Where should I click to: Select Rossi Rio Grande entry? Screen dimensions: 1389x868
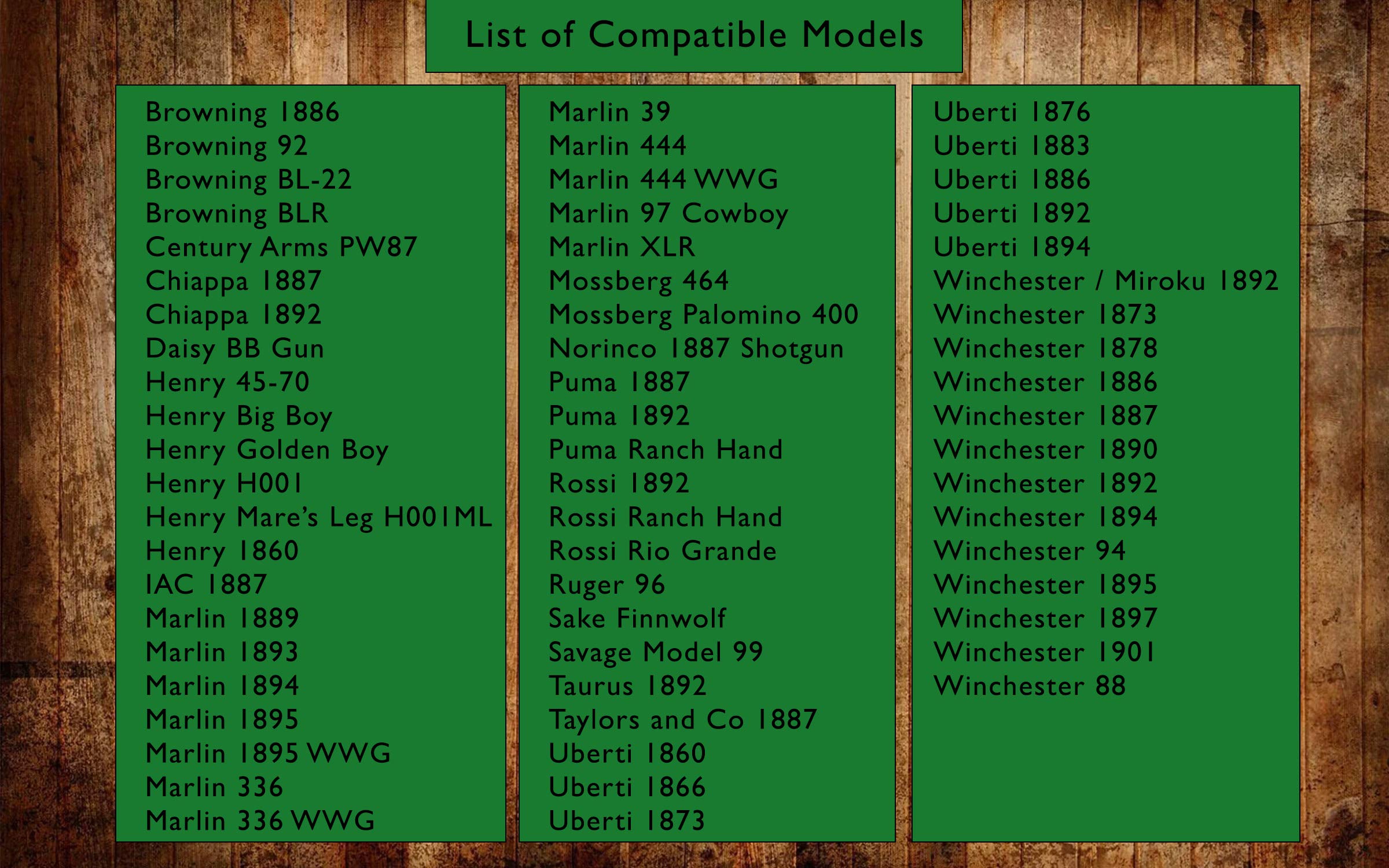(x=662, y=551)
